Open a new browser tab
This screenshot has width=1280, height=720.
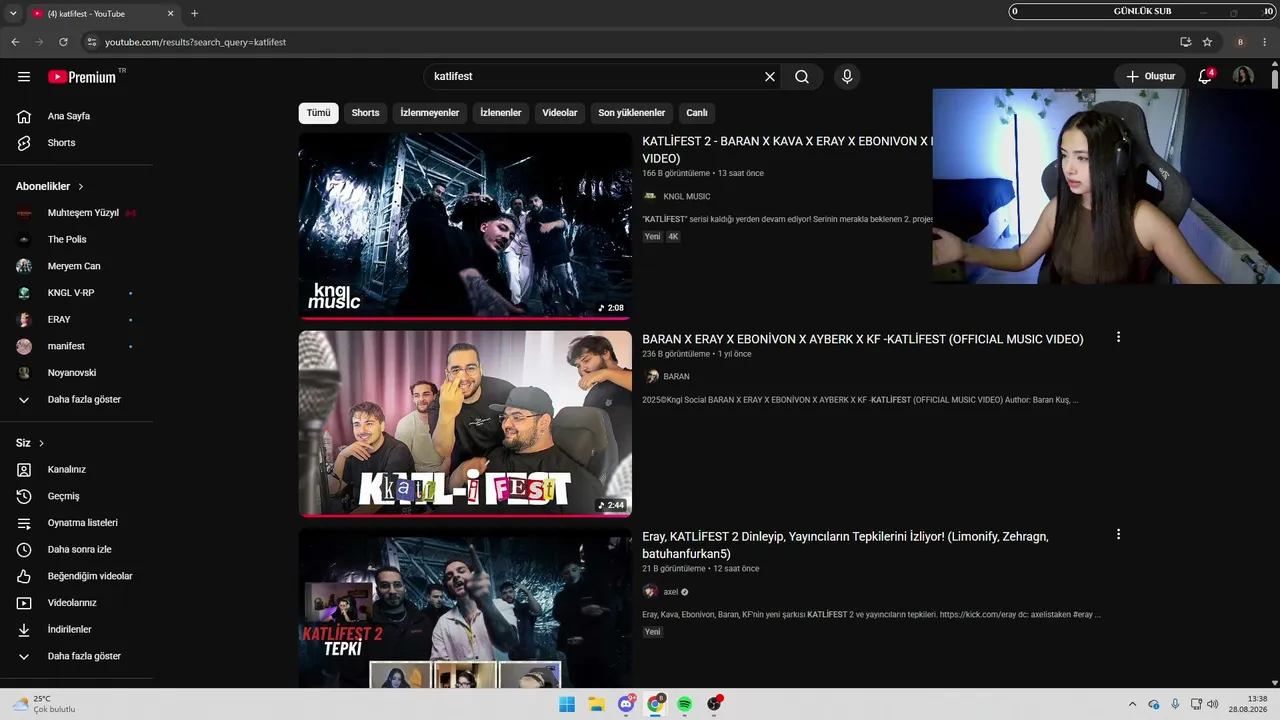click(x=194, y=14)
